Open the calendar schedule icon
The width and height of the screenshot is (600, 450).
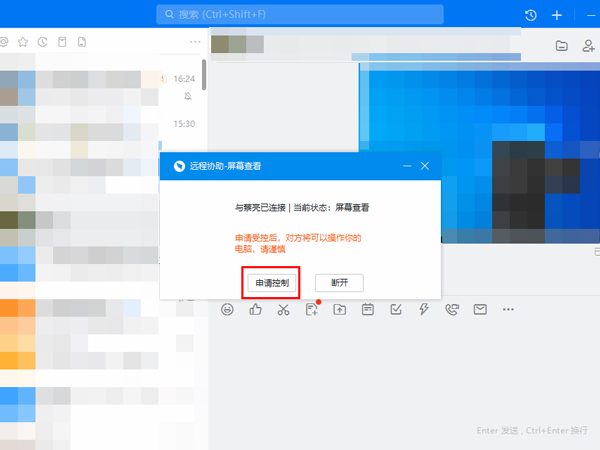tap(368, 310)
